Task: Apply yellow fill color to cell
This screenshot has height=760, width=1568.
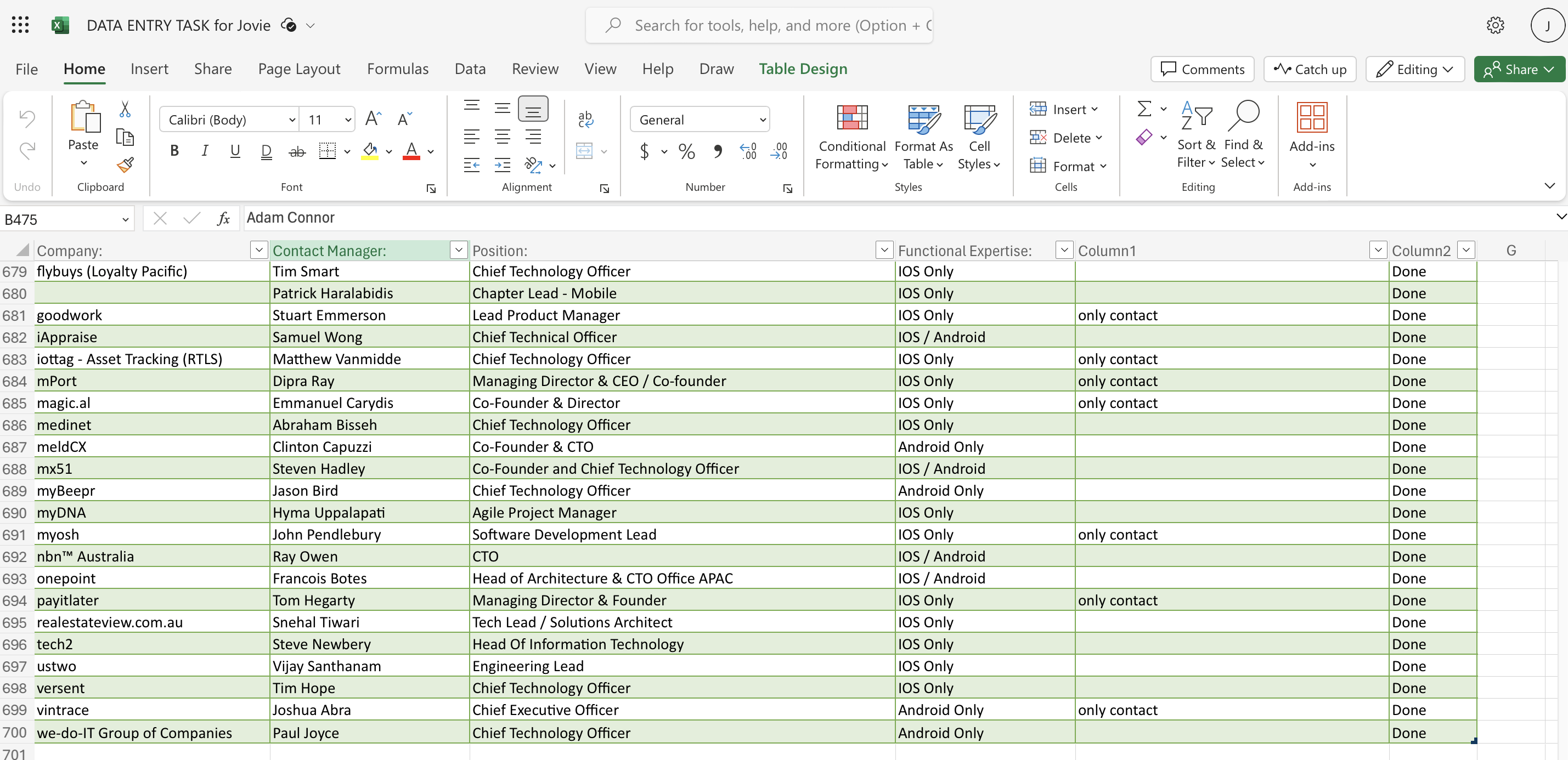Action: (369, 151)
